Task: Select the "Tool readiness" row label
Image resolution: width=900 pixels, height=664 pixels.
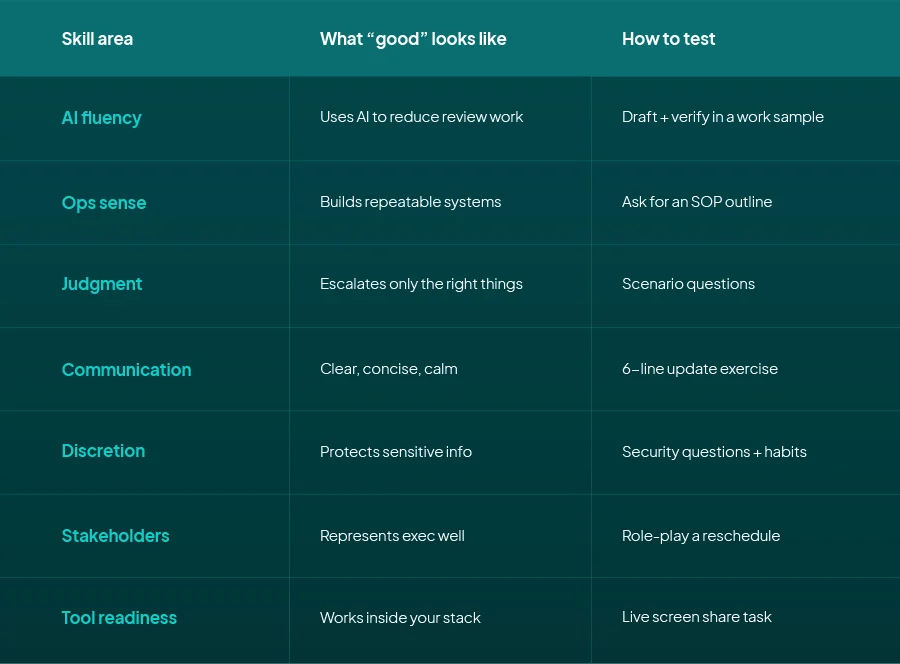Action: pos(119,618)
